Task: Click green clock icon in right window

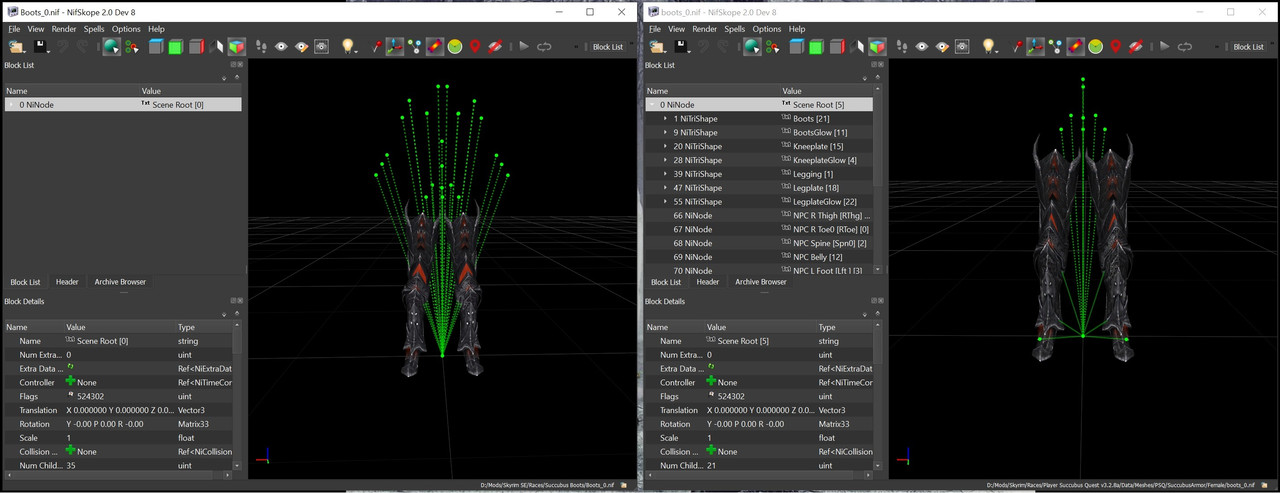Action: [1096, 46]
